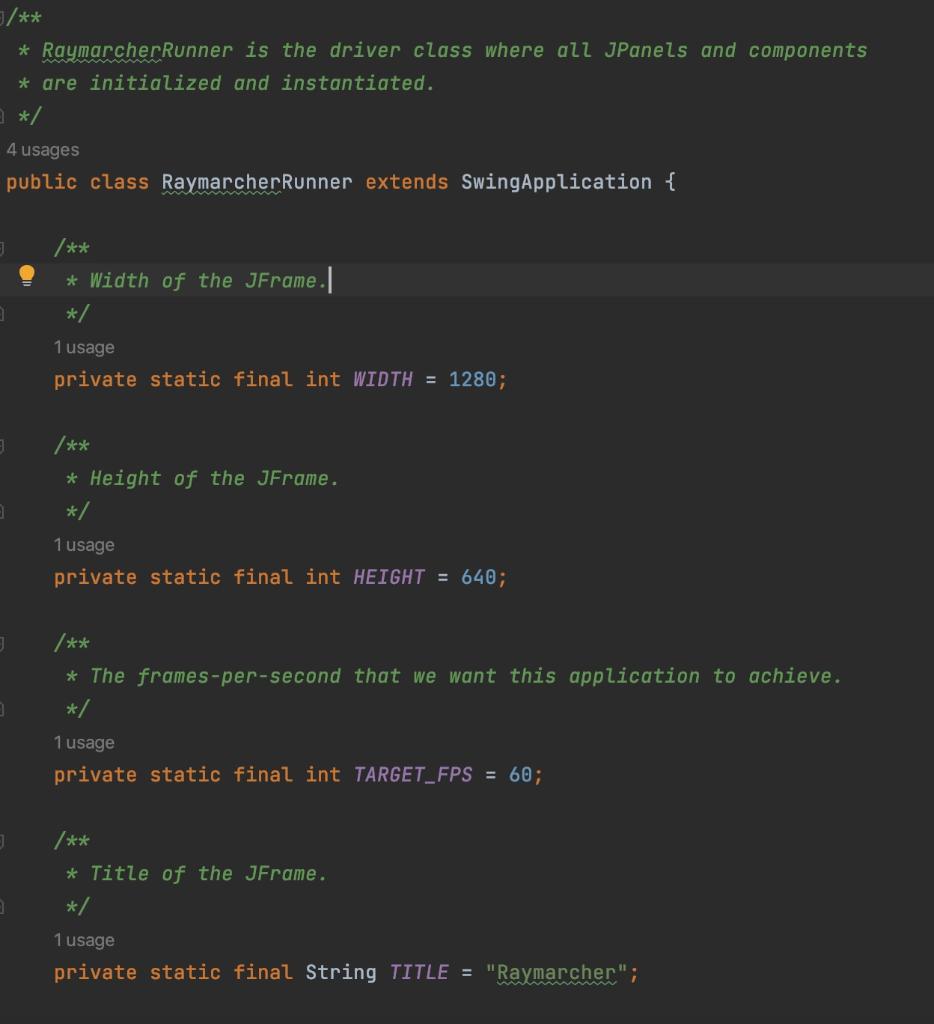Select the "Raymarcher" string literal
934x1024 pixels.
point(554,972)
